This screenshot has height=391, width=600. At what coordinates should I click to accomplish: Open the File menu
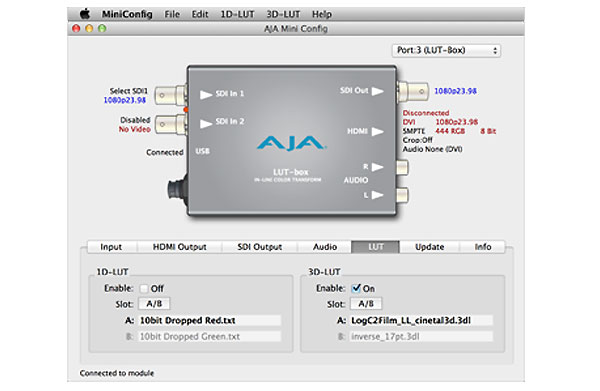pos(172,15)
